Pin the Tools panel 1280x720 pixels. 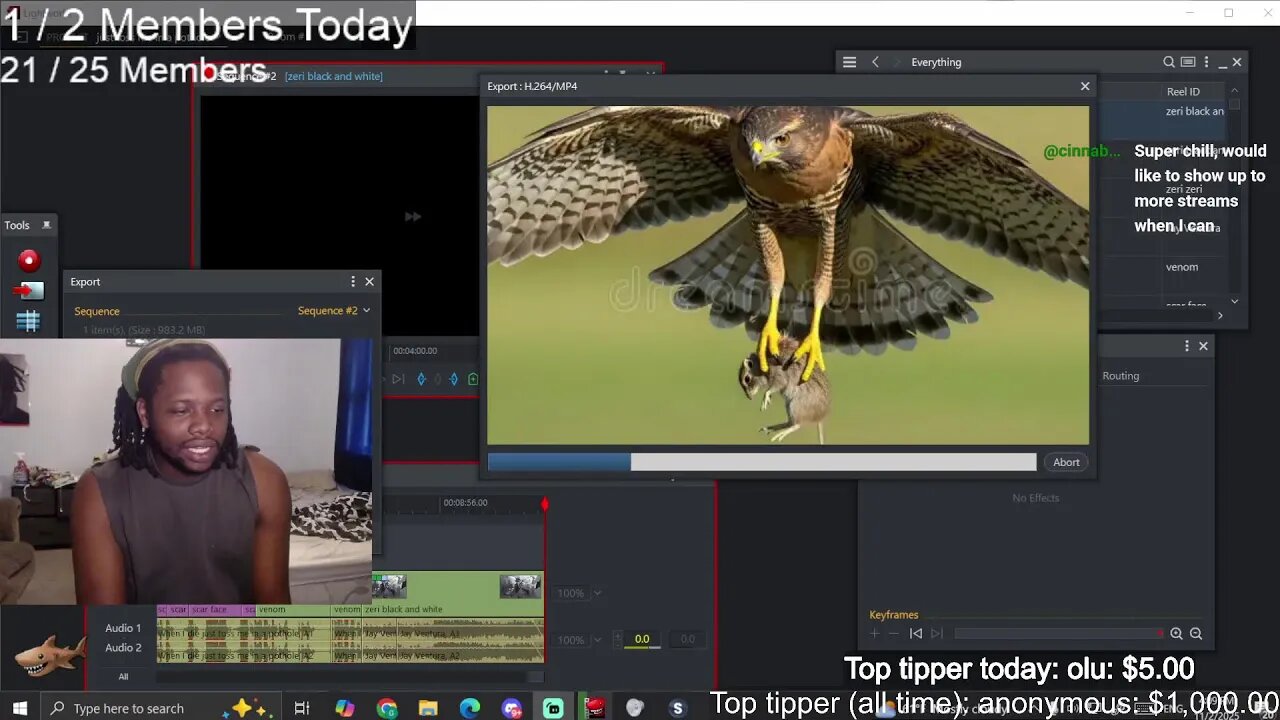(46, 225)
